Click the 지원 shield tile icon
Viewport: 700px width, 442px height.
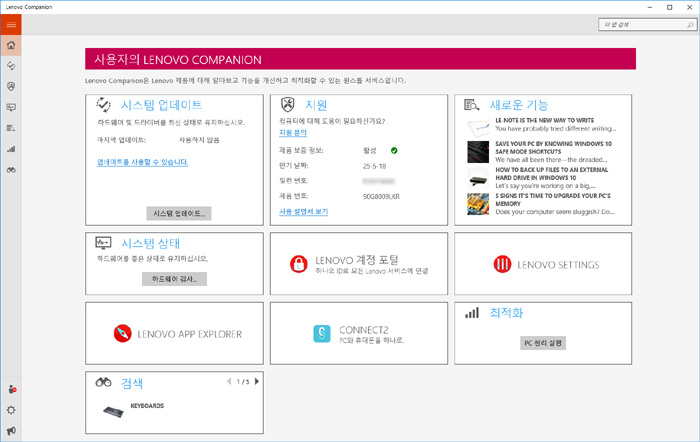pyautogui.click(x=288, y=105)
